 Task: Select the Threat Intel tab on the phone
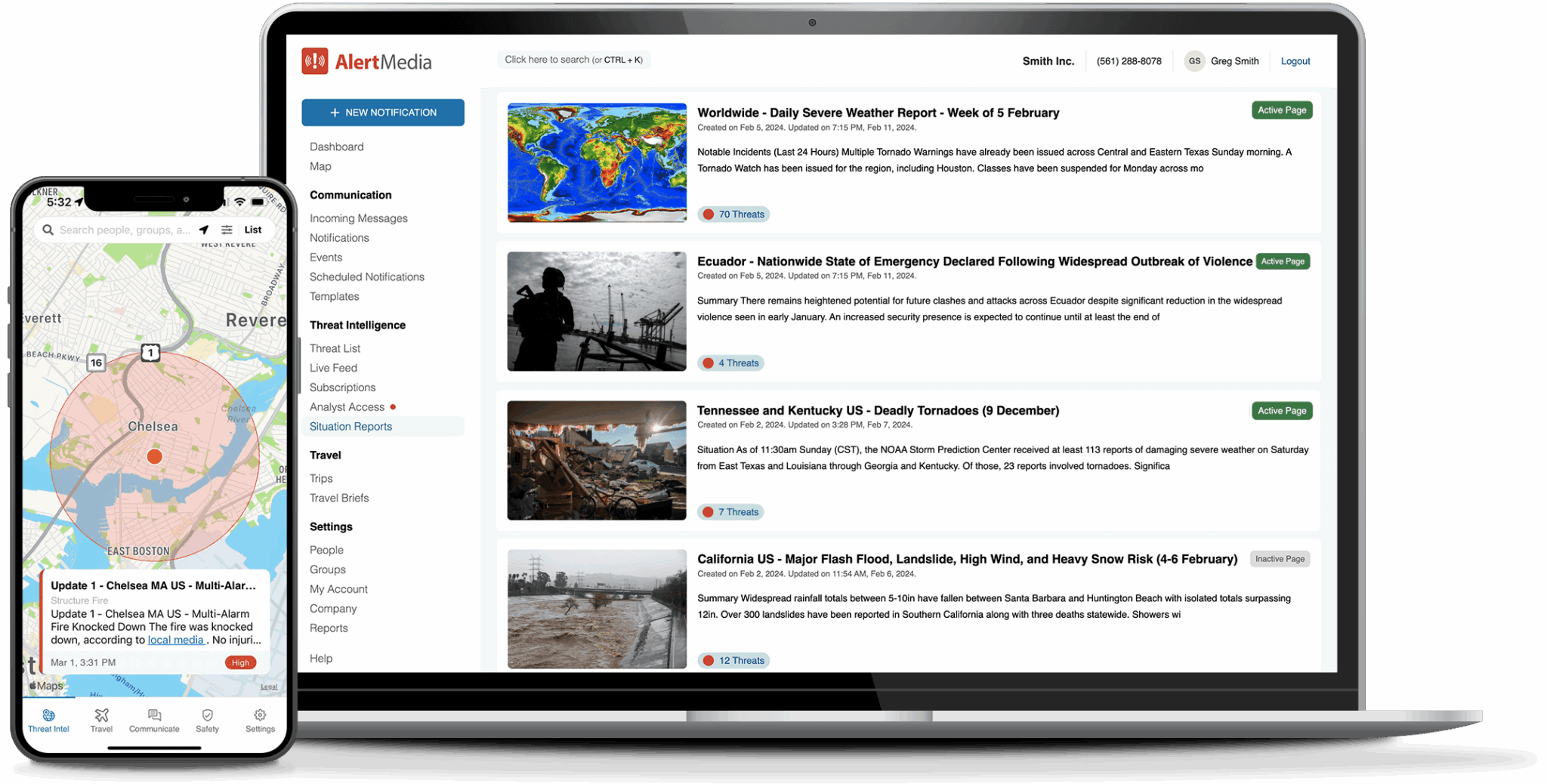click(48, 721)
